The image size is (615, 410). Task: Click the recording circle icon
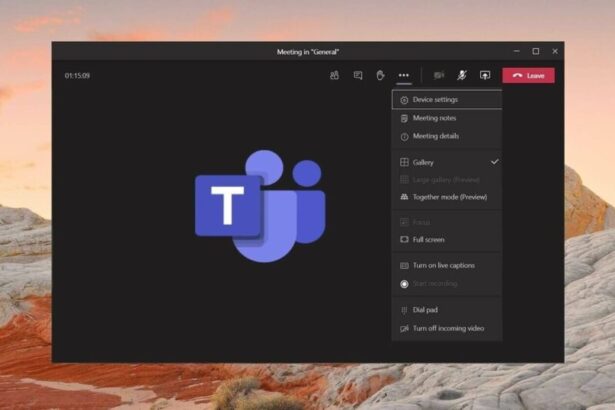(404, 284)
